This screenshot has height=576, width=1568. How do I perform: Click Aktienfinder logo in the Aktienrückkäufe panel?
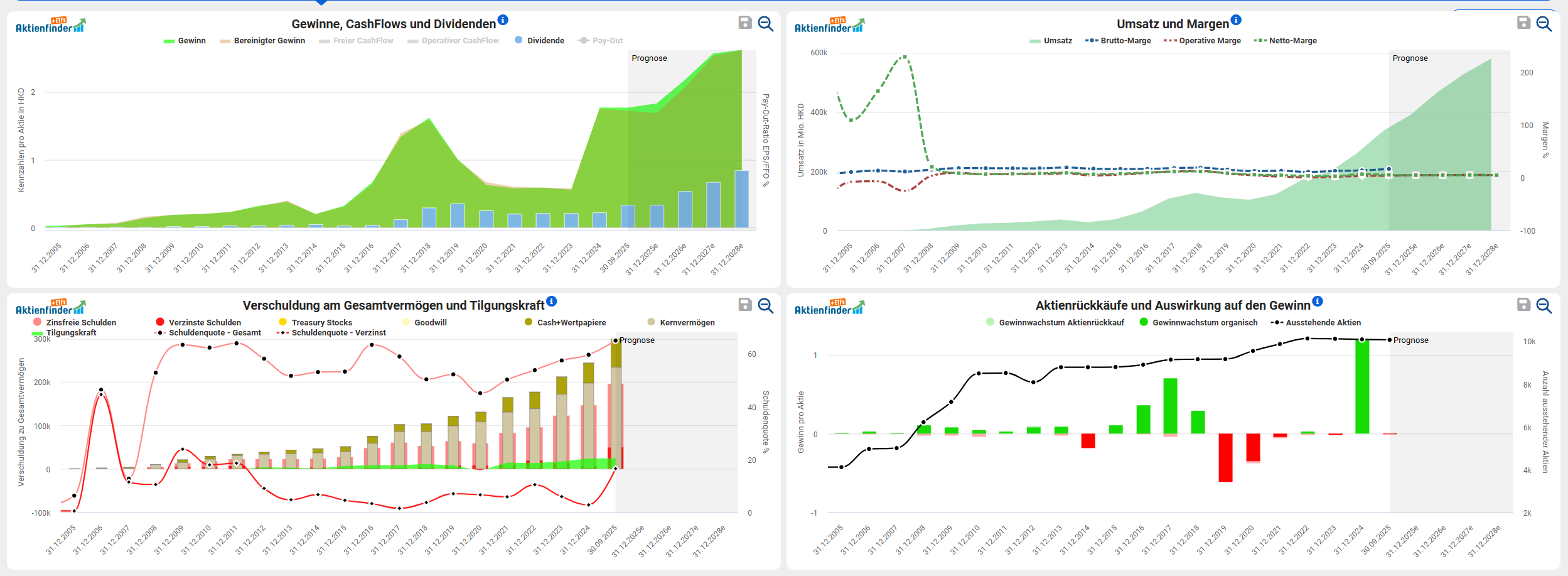point(829,308)
